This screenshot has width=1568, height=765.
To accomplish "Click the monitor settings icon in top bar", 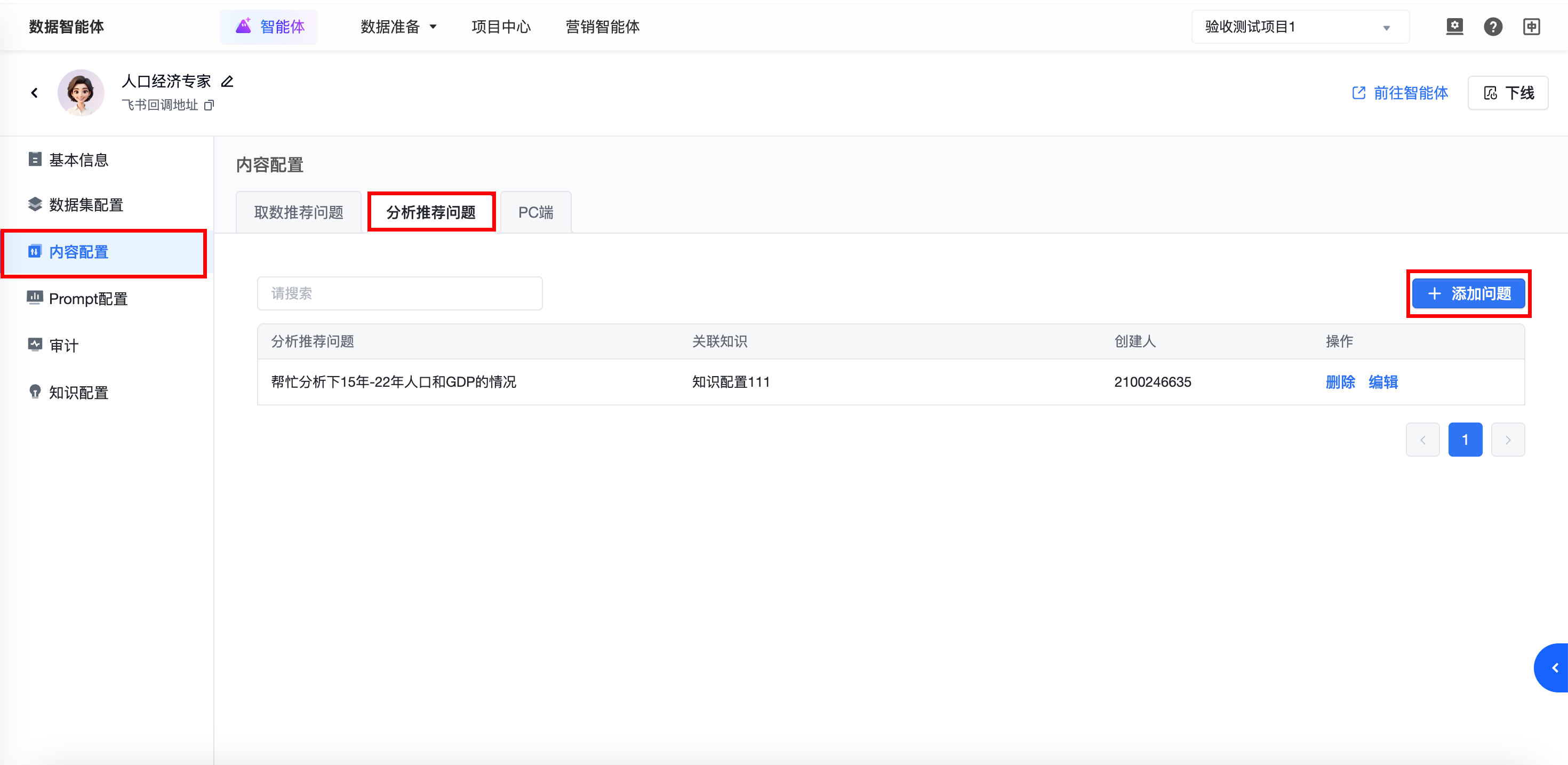I will point(1454,27).
